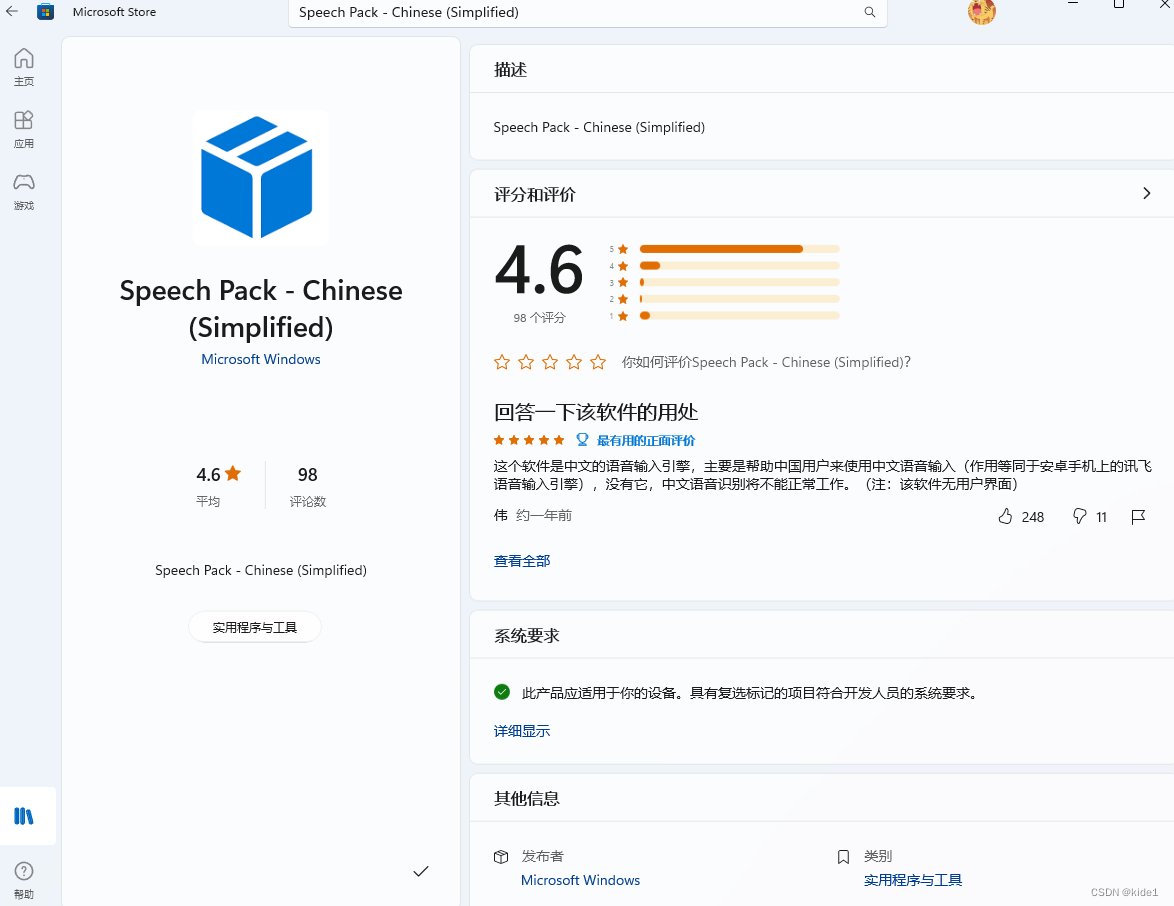The height and width of the screenshot is (906, 1174).
Task: Open Microsoft Windows publisher link under title
Action: [x=261, y=359]
